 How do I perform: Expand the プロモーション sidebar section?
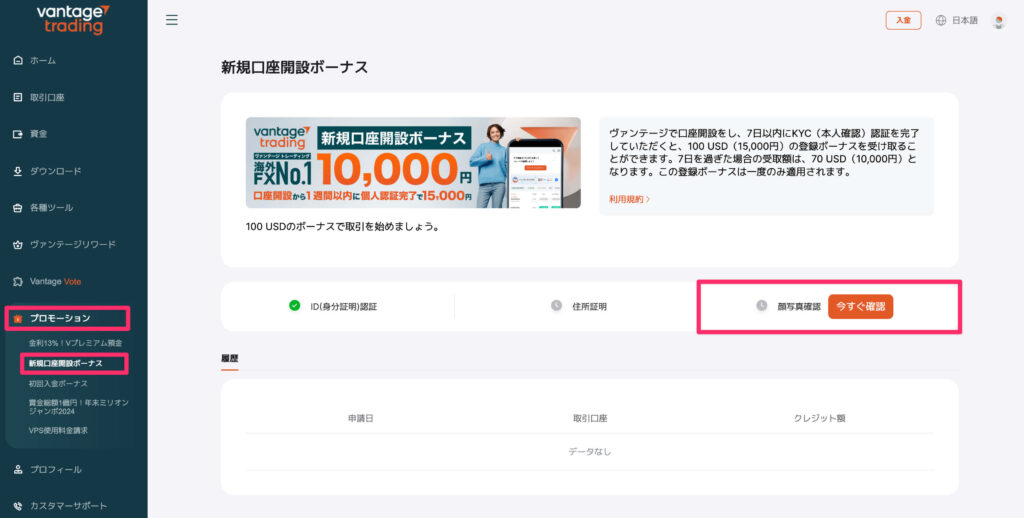[60, 318]
